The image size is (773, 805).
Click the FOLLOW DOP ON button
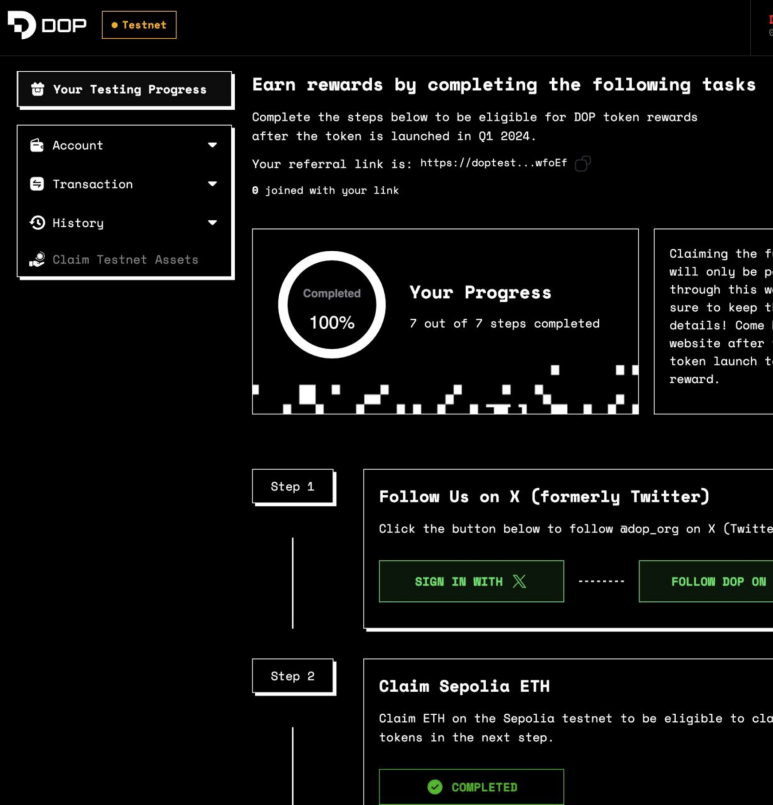click(706, 581)
